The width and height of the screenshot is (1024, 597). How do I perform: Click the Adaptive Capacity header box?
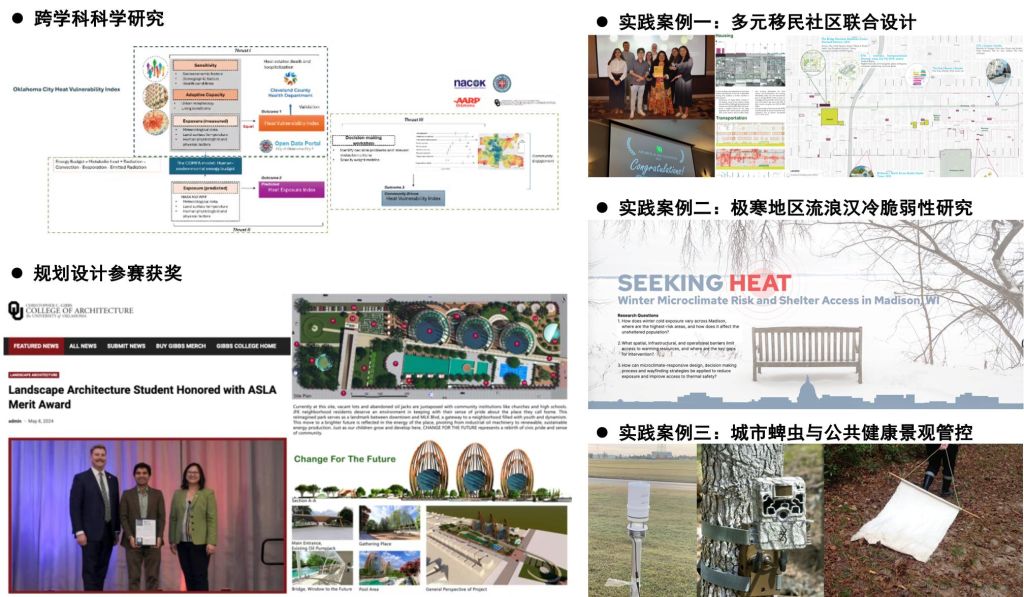(205, 95)
